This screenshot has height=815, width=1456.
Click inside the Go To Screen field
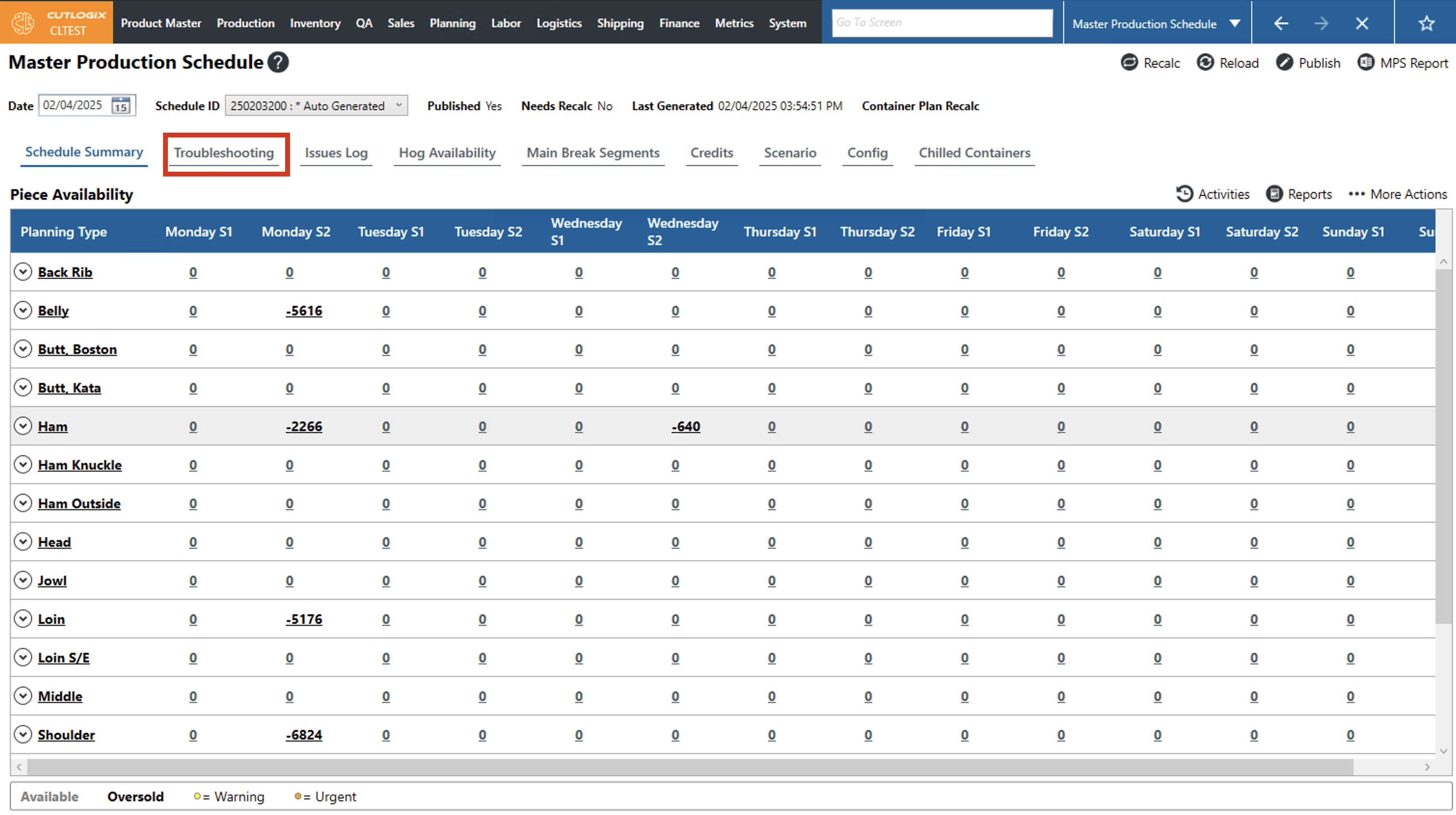point(941,23)
